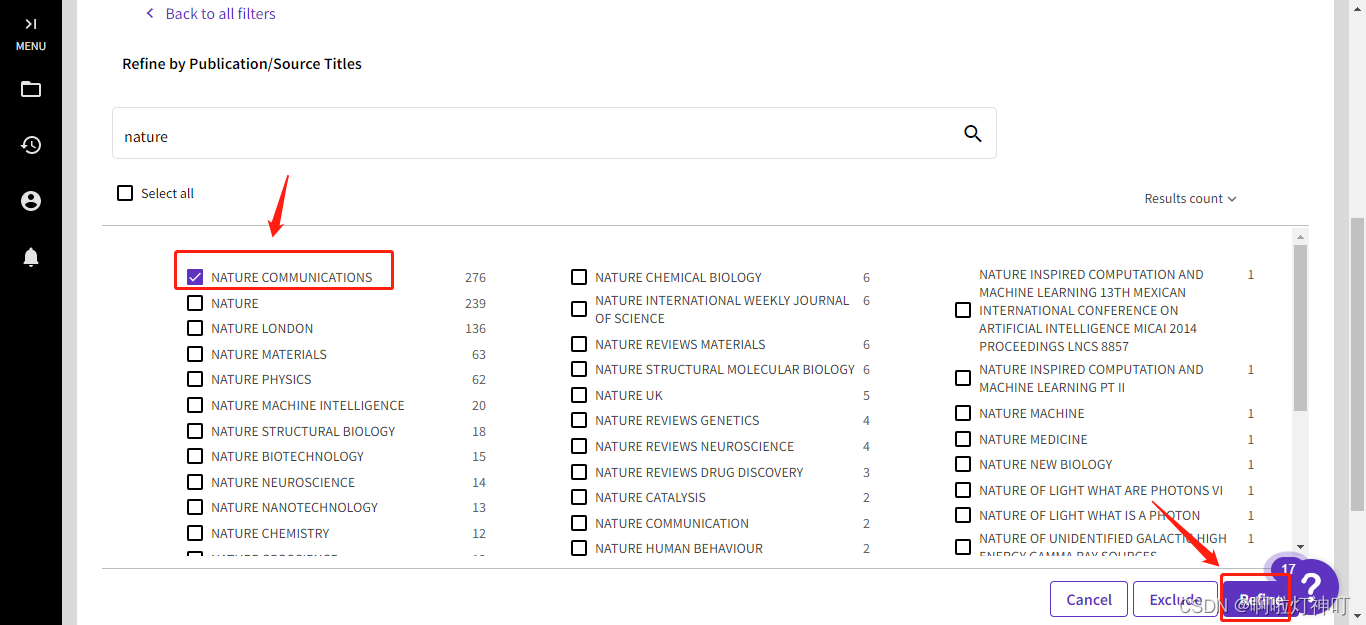Viewport: 1366px width, 625px height.
Task: Click the NATURE CATALYSIS label text
Action: pyautogui.click(x=650, y=497)
